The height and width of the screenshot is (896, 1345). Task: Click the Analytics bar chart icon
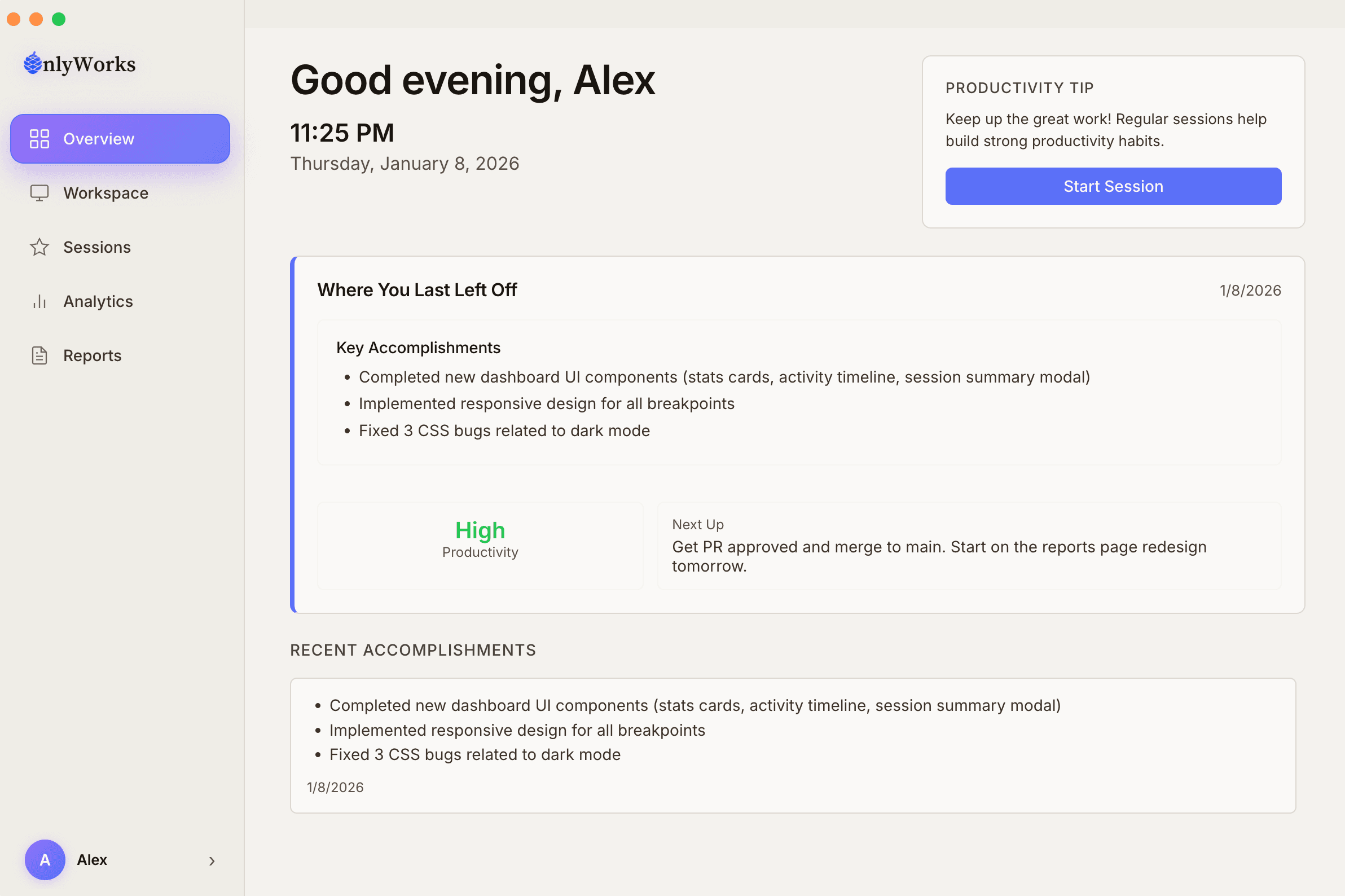[x=39, y=301]
